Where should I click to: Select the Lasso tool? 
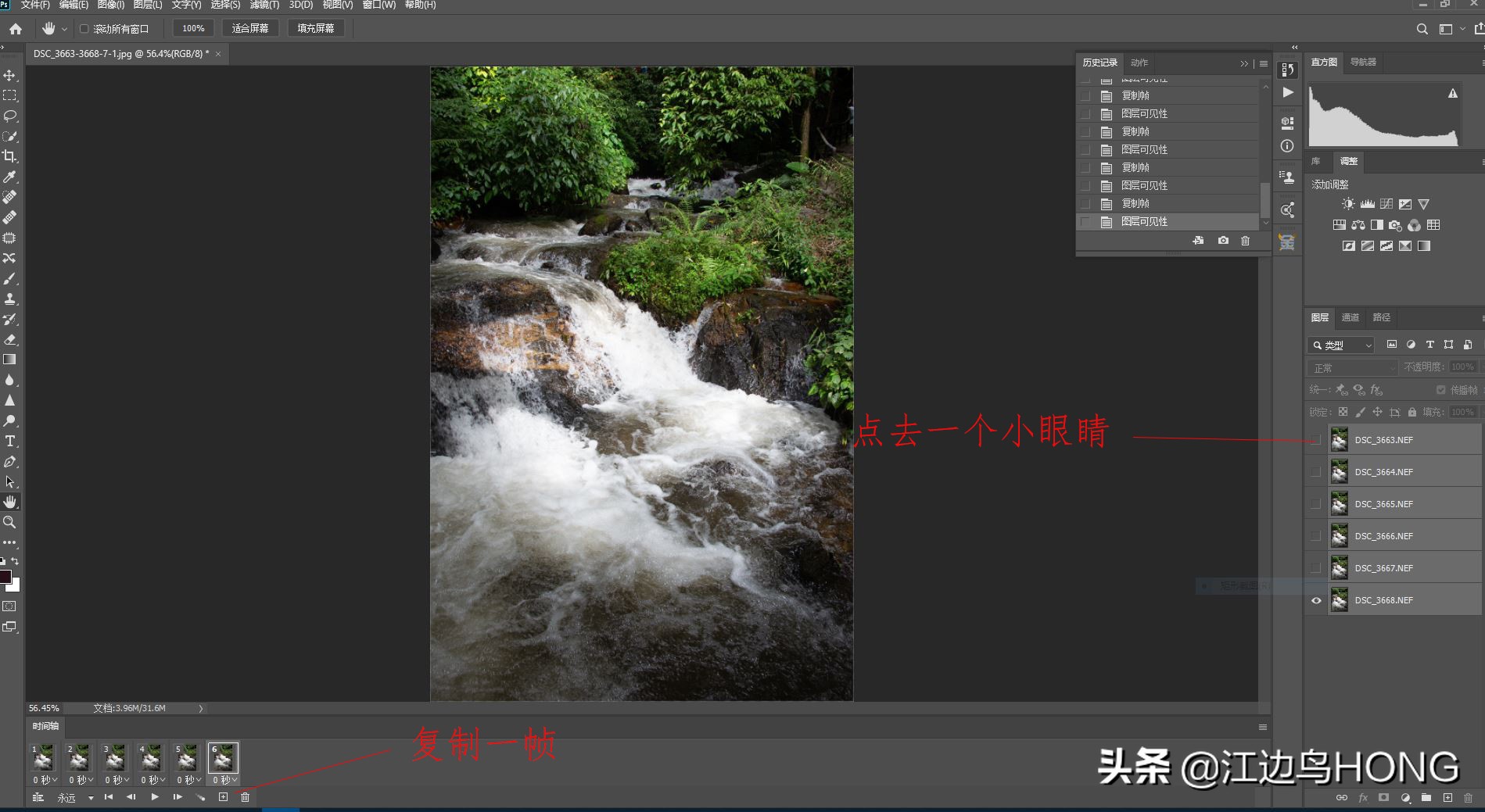10,116
